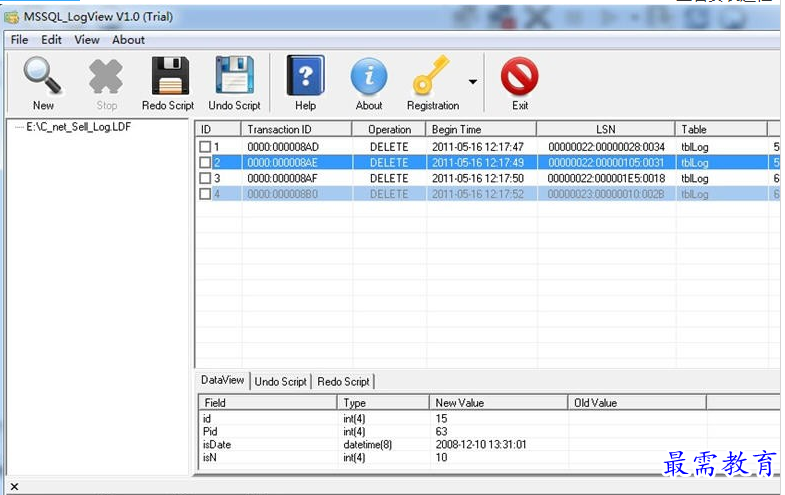Click begin time 2011-05-16 12:17:50

[478, 178]
